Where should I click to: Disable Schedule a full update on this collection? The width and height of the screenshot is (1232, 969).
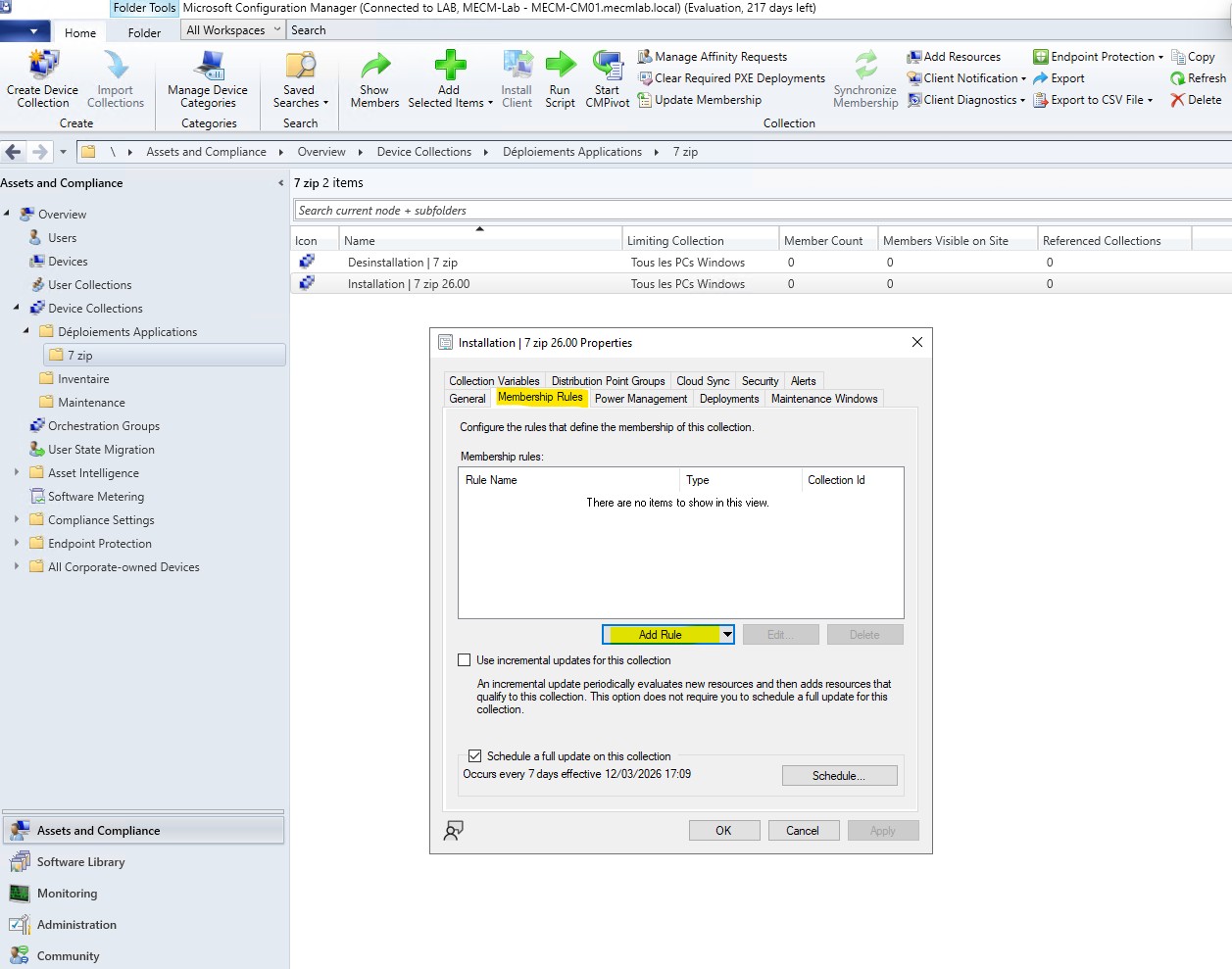click(475, 754)
